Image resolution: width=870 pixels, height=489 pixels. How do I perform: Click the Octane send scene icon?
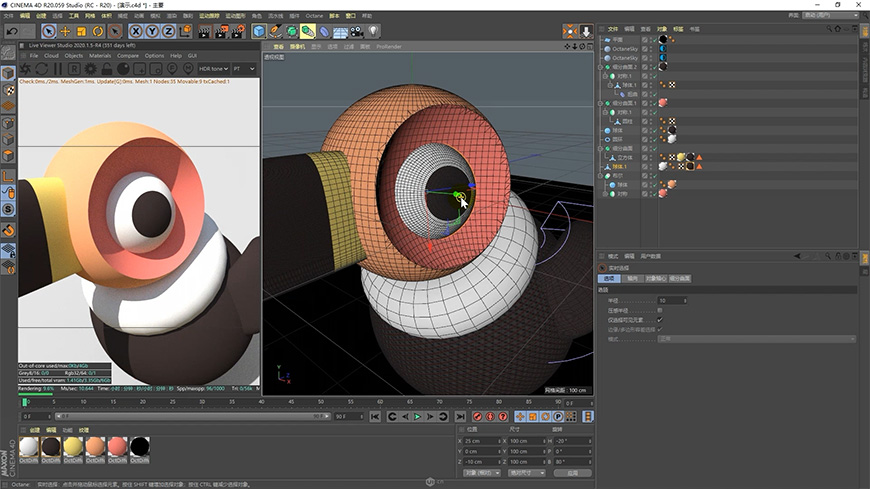tap(26, 69)
